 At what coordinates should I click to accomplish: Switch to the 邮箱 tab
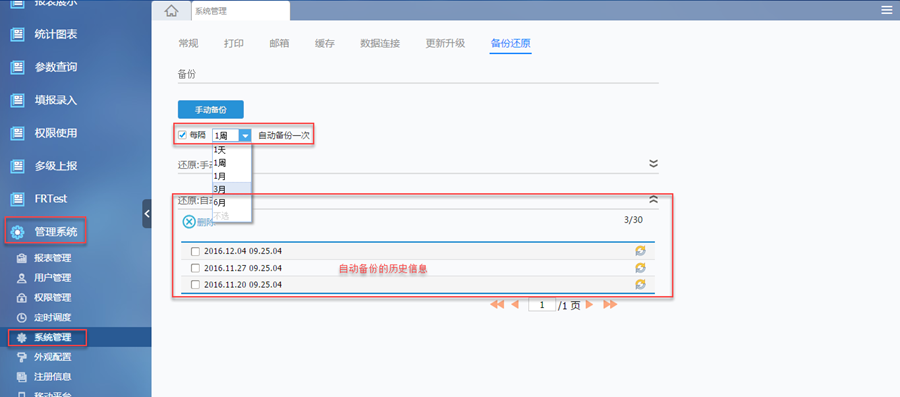click(x=279, y=43)
